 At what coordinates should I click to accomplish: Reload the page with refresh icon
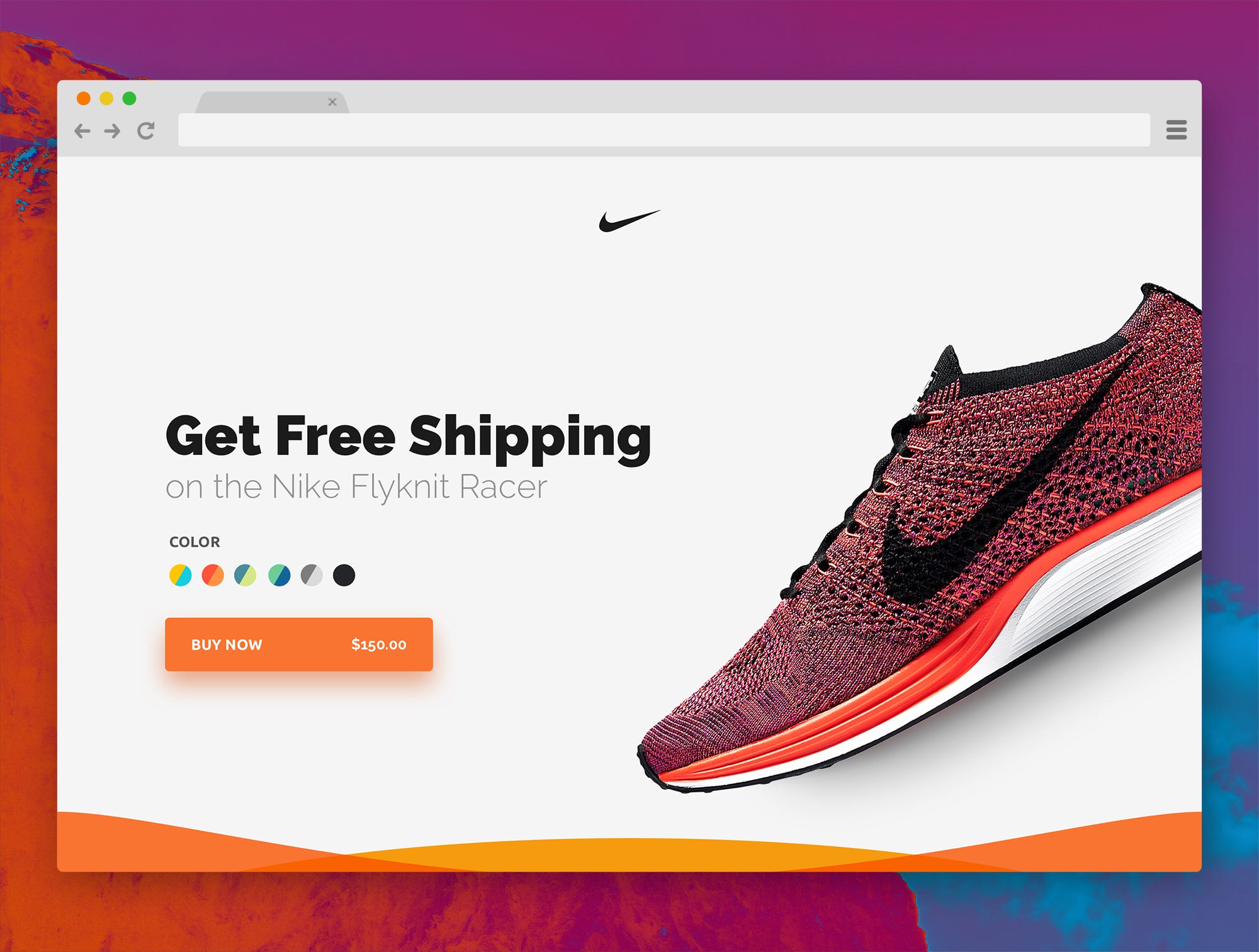(146, 131)
